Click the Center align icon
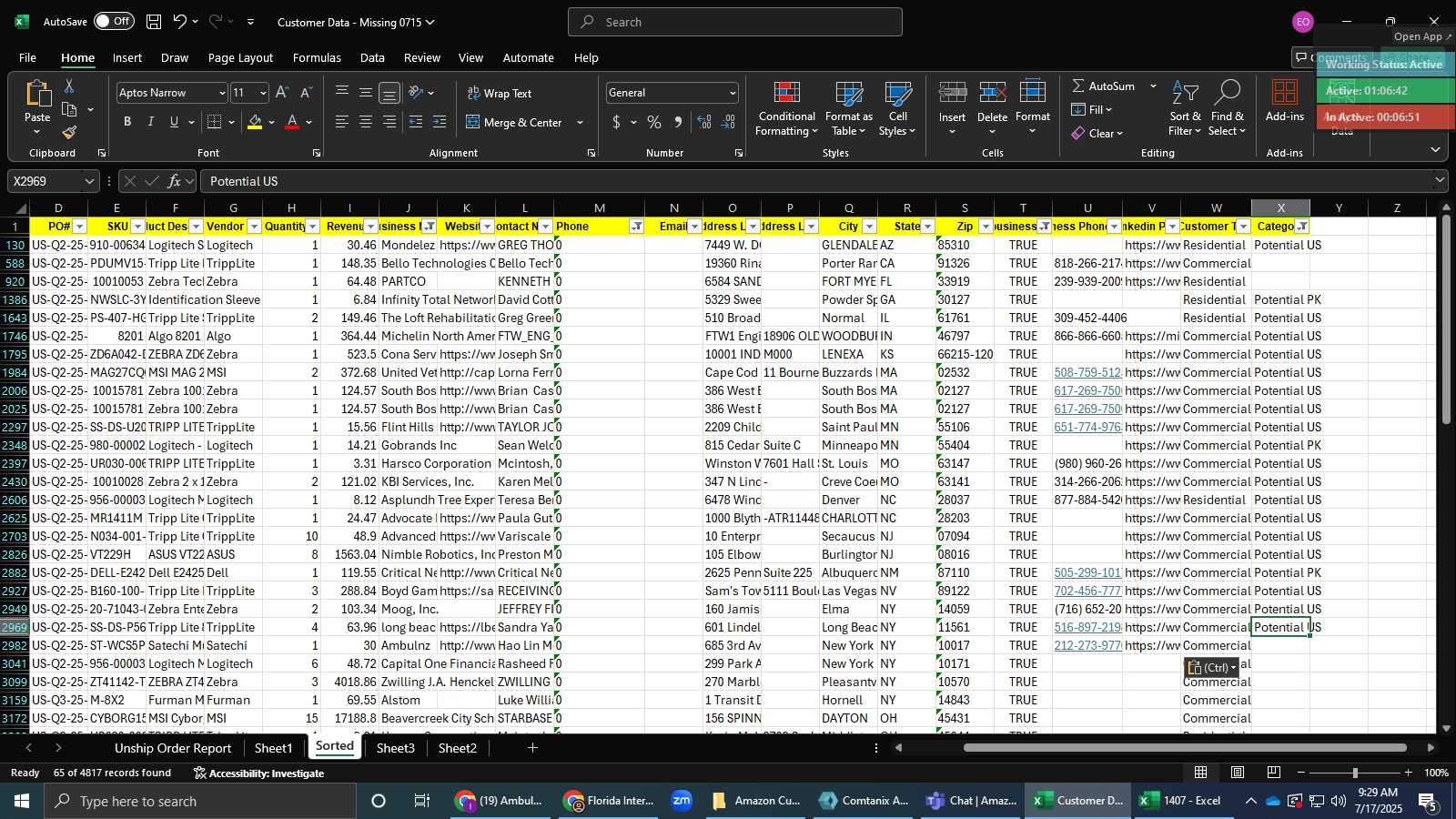 click(x=366, y=122)
